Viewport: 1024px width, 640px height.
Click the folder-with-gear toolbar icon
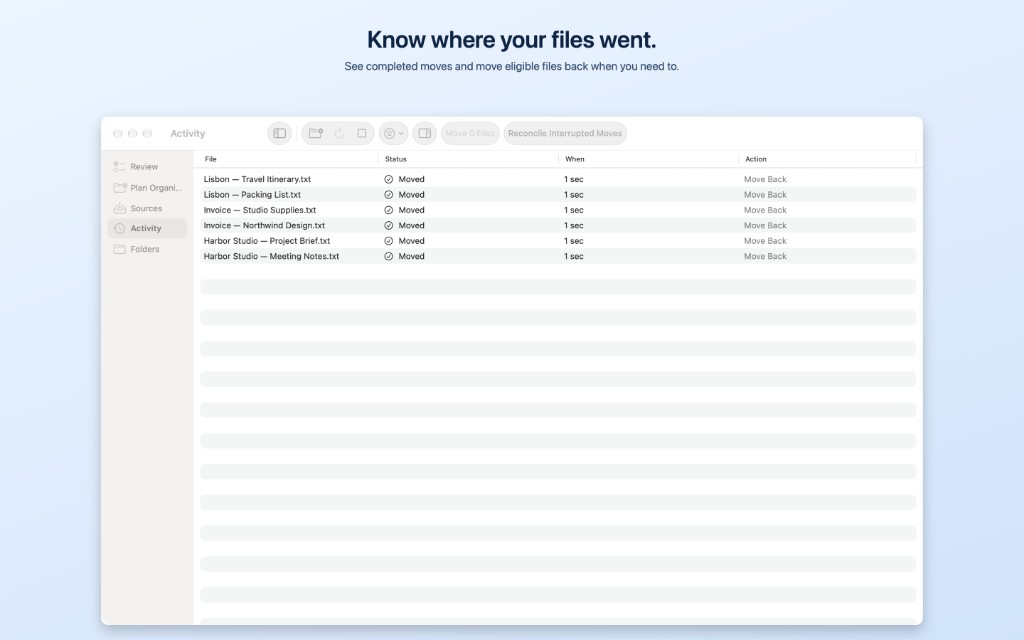pos(316,133)
